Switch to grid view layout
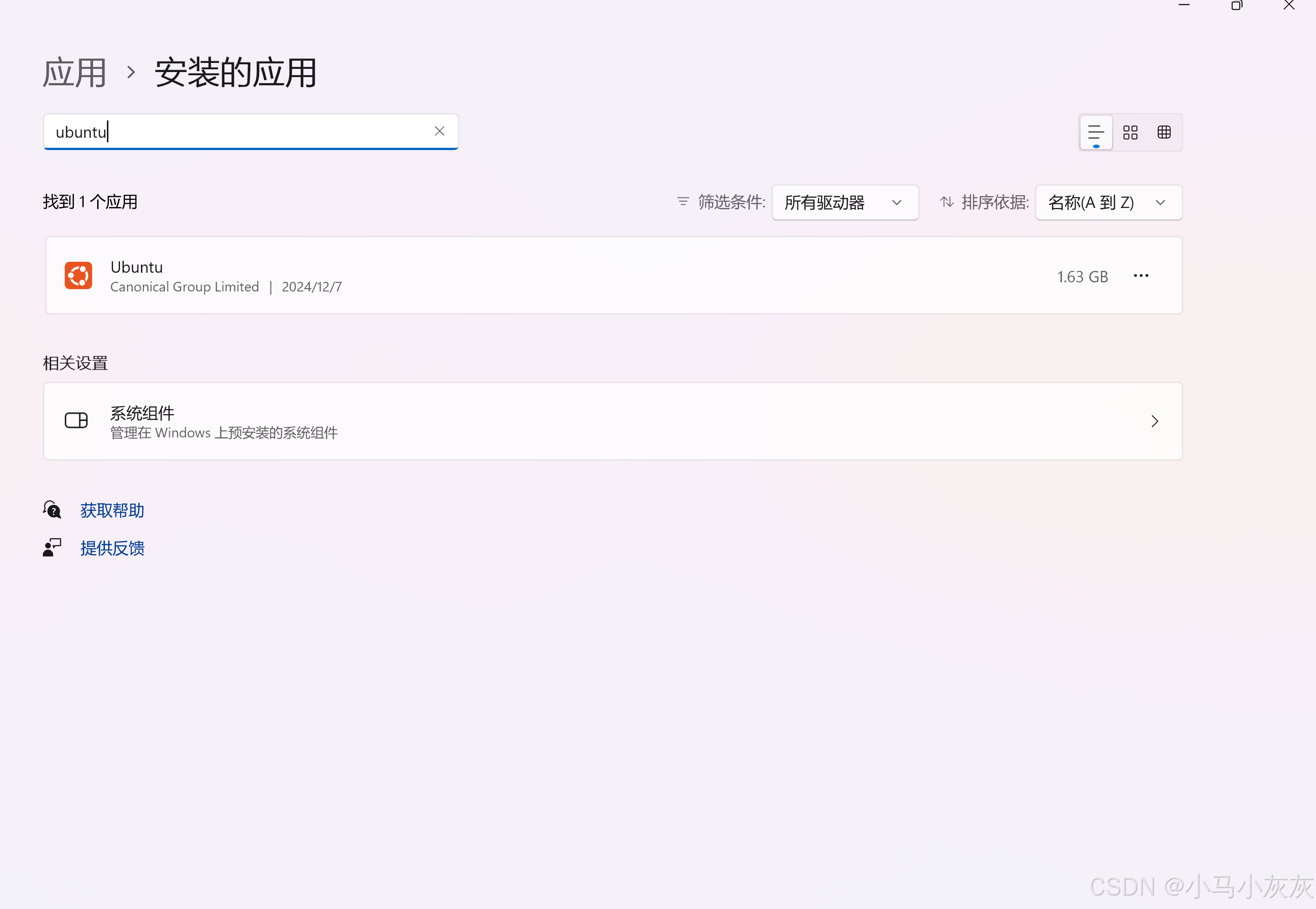 coord(1130,133)
